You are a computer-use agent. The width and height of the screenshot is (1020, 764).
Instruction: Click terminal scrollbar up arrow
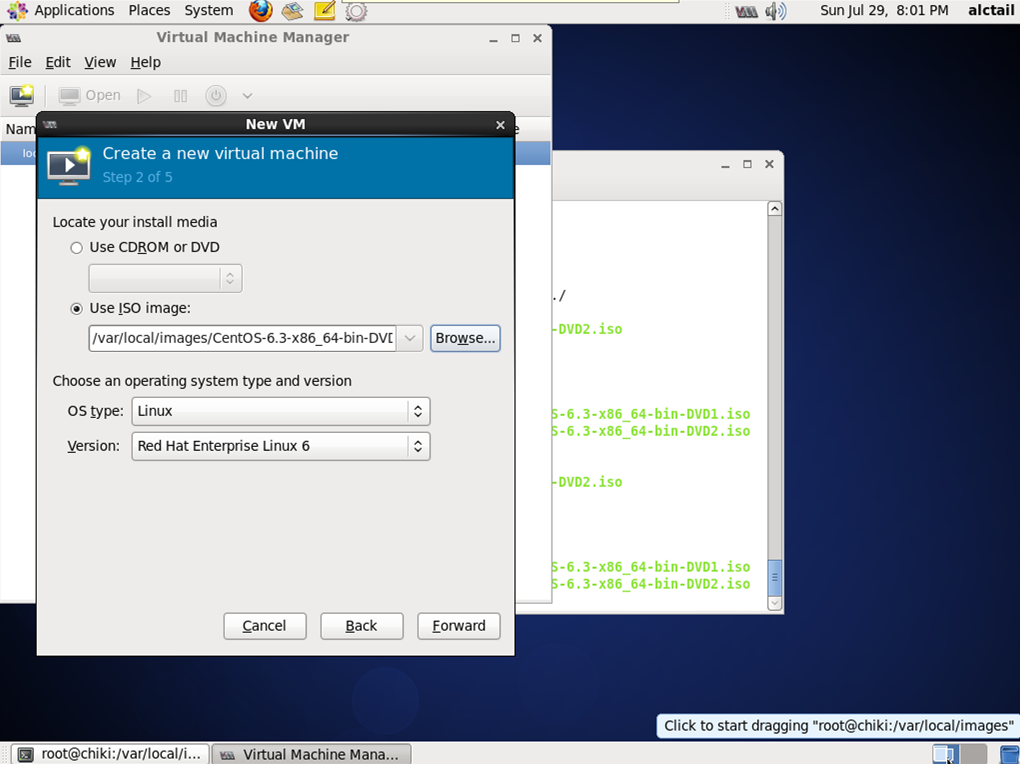tap(775, 209)
